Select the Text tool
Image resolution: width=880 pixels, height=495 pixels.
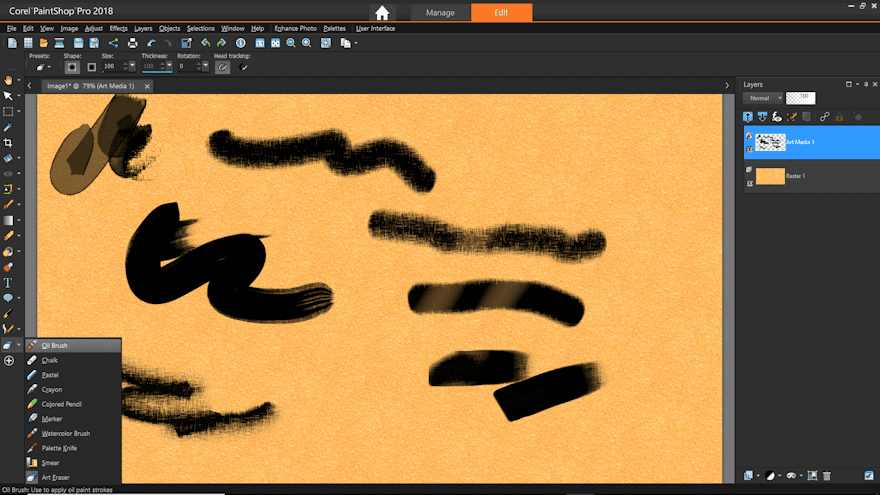point(8,282)
